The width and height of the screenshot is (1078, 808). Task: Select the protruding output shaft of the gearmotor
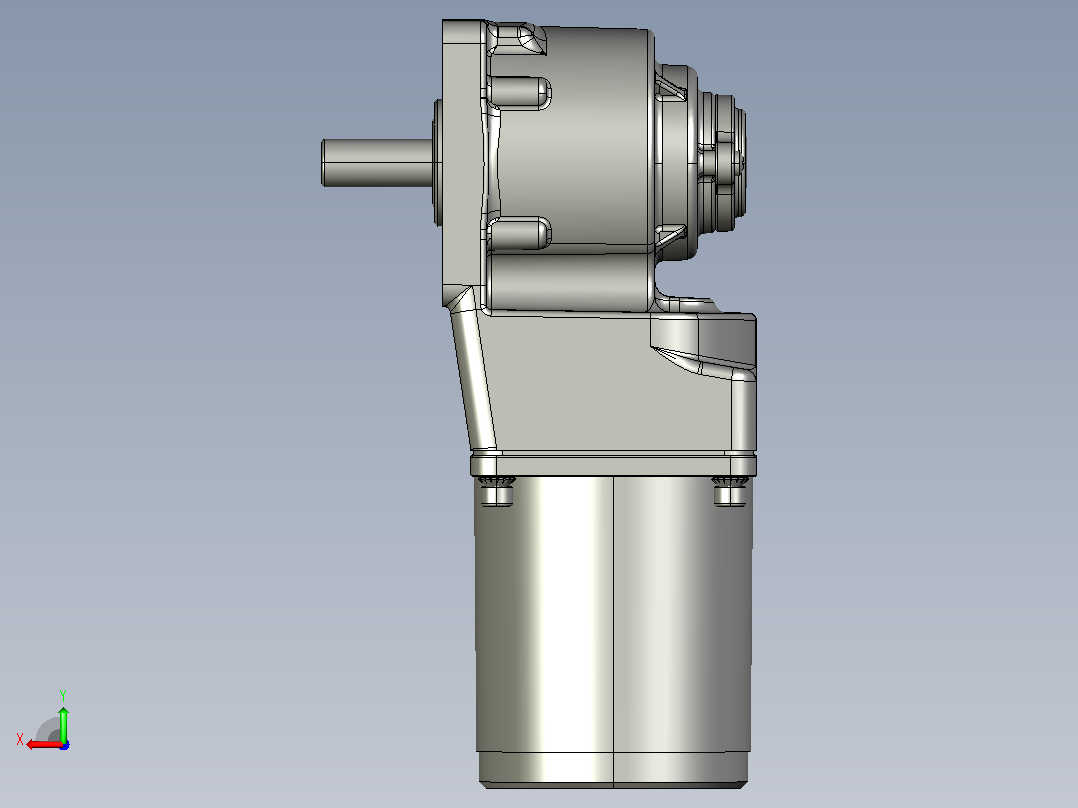377,163
